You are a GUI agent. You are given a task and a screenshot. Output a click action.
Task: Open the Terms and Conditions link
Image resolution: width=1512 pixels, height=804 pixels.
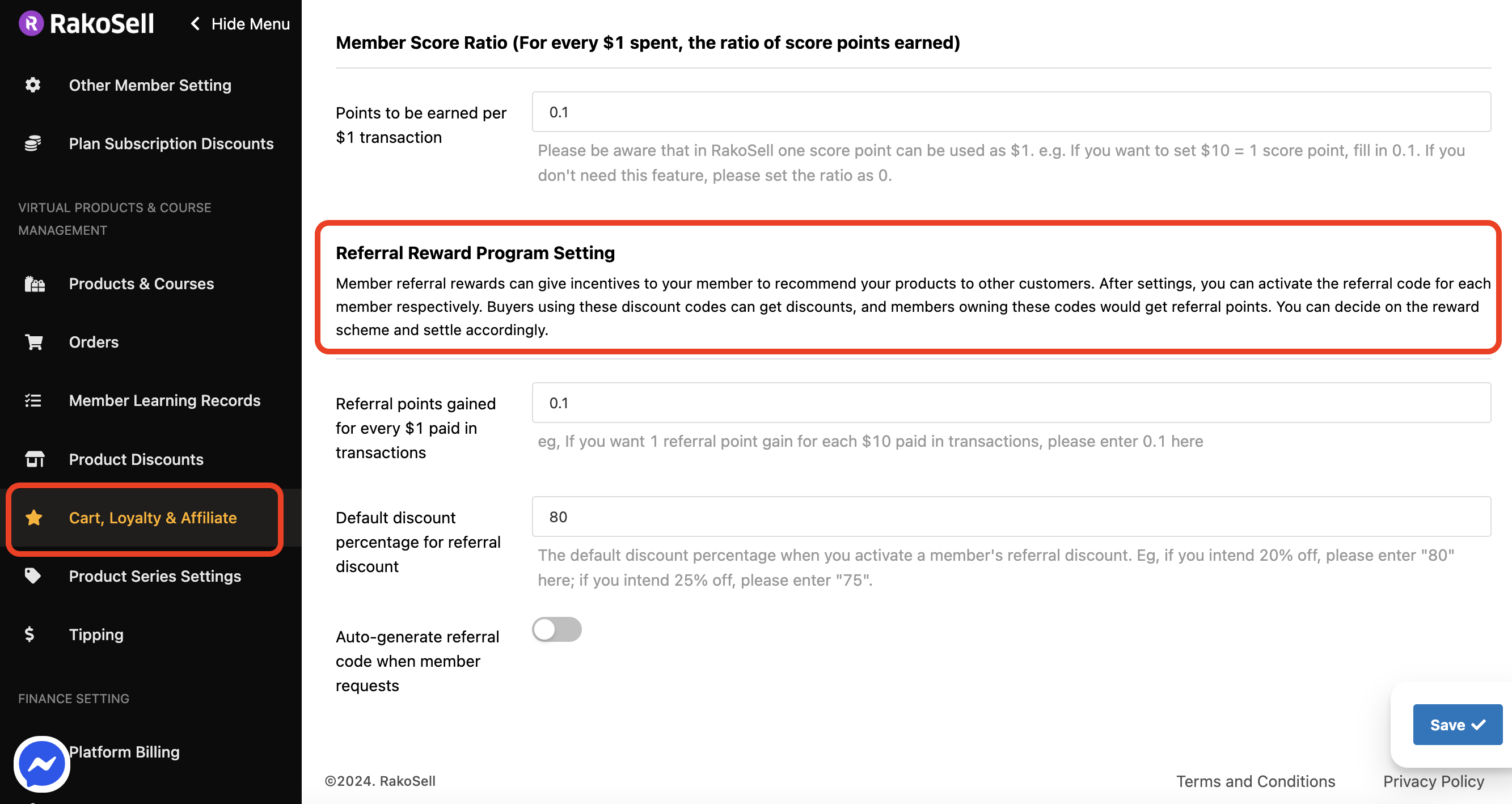click(x=1255, y=781)
